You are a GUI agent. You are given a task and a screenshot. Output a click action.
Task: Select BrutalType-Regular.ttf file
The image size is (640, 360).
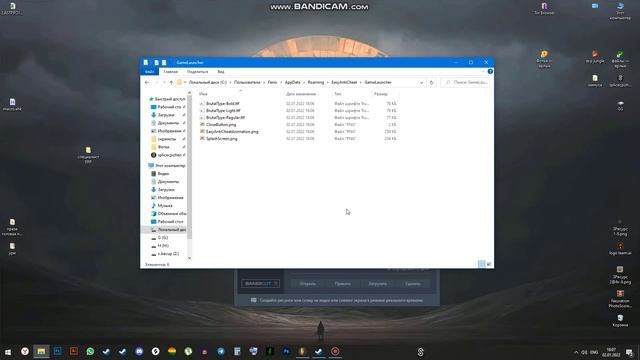pyautogui.click(x=225, y=118)
